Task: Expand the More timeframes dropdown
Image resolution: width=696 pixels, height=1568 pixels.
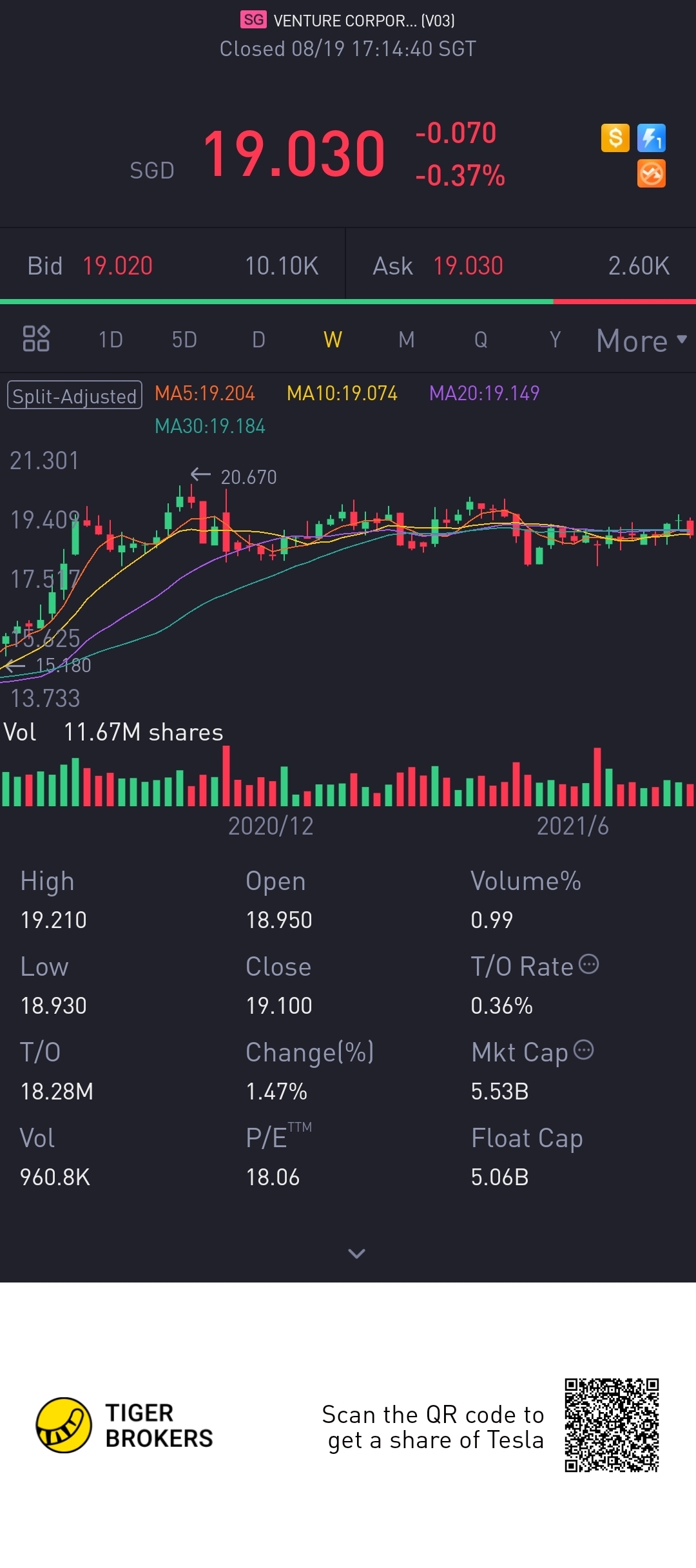Action: click(642, 340)
